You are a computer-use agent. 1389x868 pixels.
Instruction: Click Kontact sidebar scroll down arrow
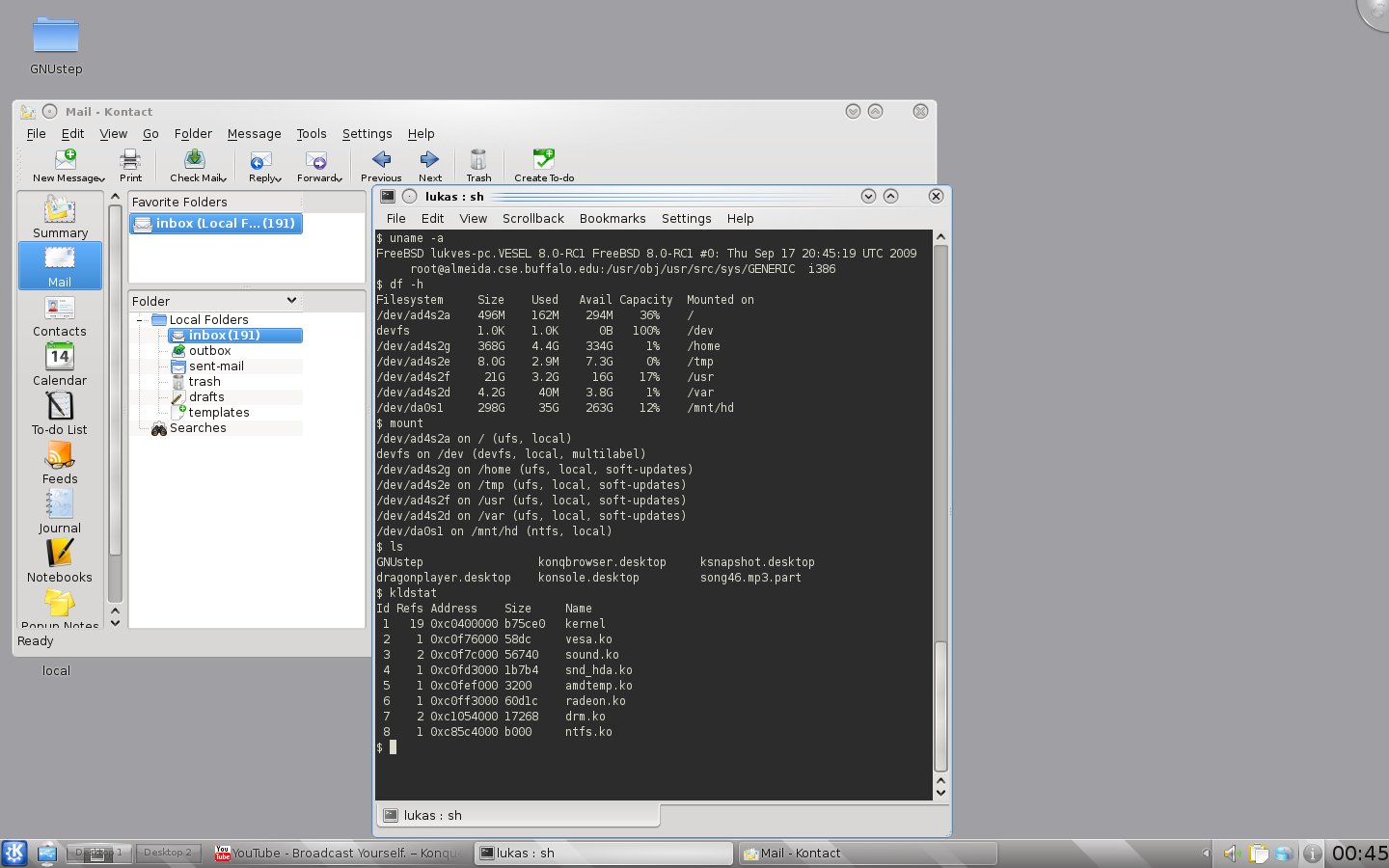pyautogui.click(x=116, y=623)
